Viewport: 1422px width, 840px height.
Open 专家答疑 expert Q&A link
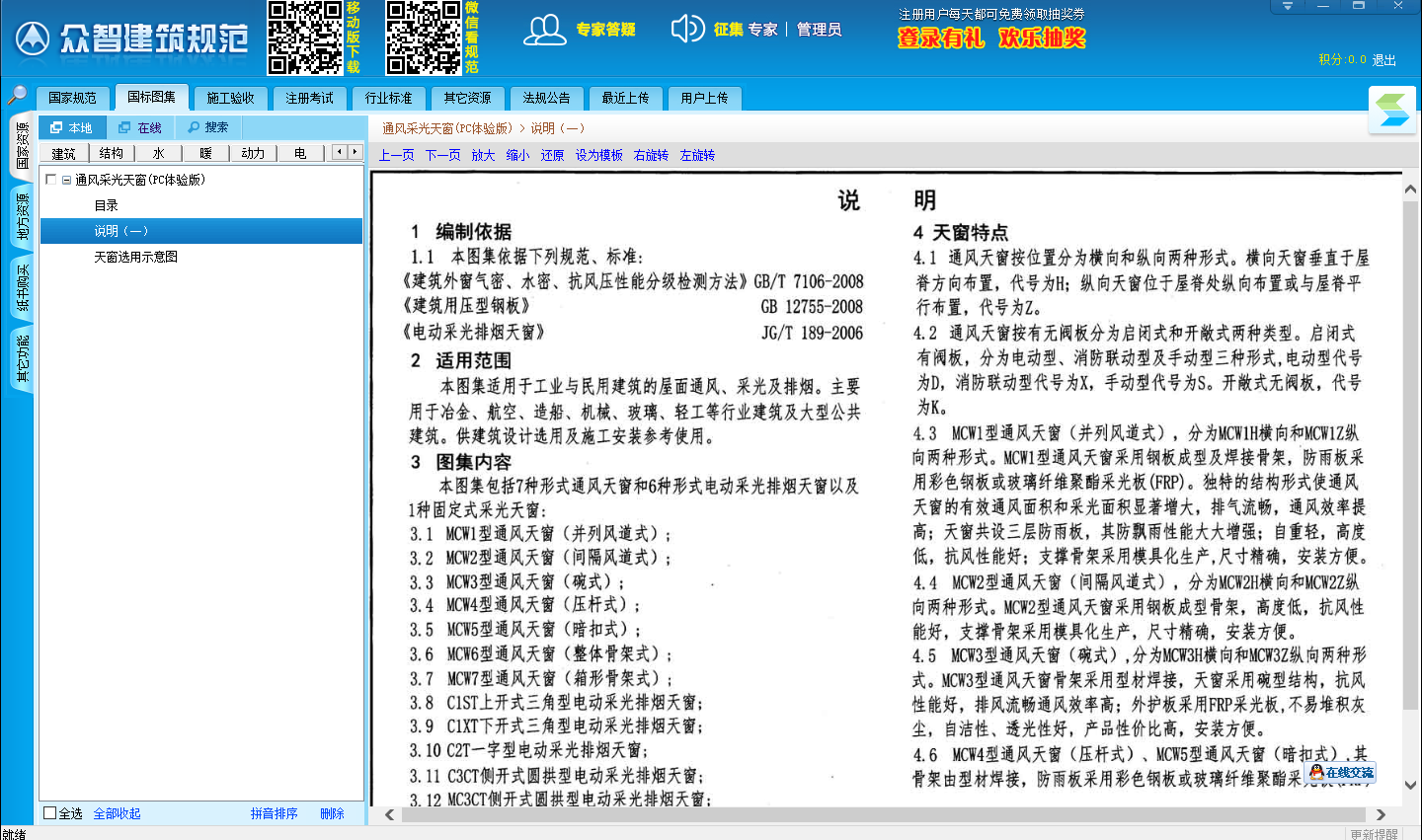[605, 30]
